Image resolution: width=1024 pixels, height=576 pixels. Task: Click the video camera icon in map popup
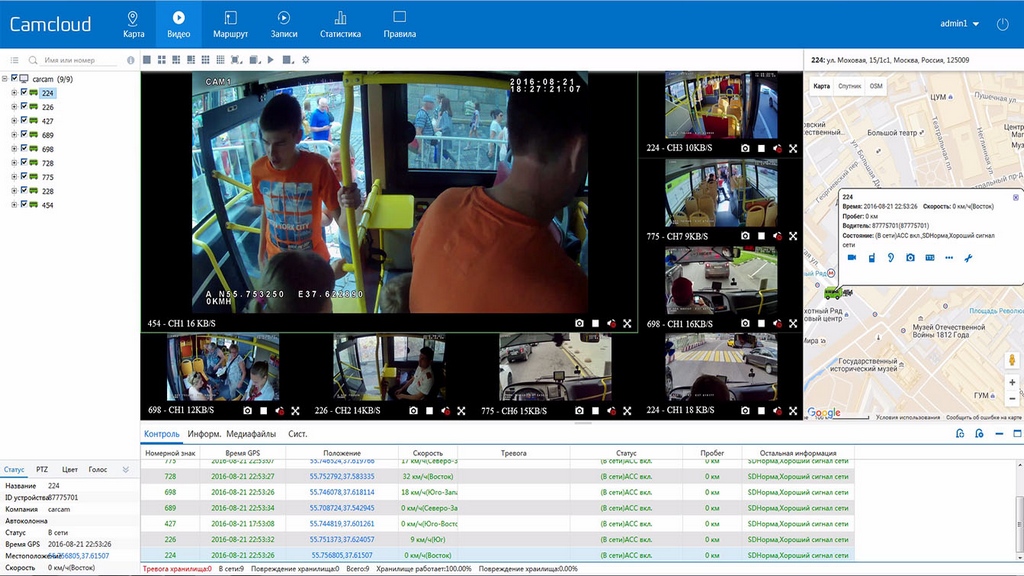[852, 258]
